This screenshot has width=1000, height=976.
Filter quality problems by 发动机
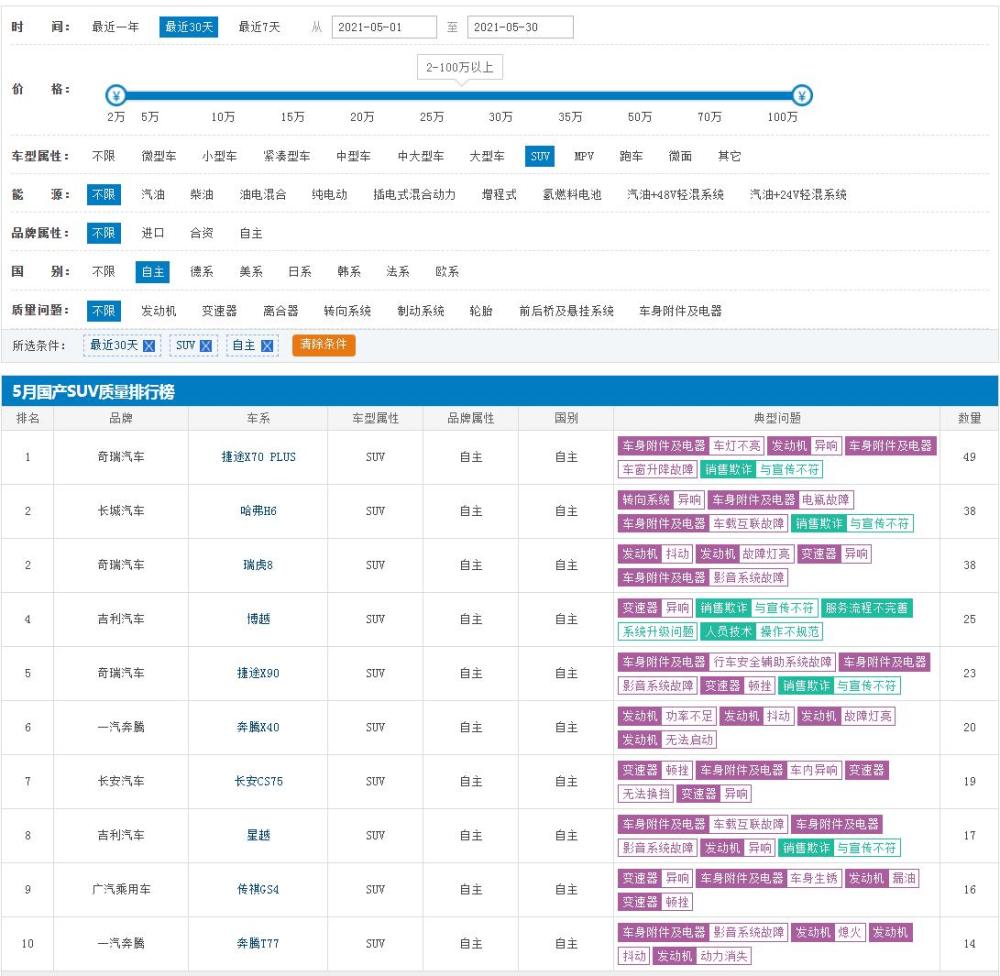158,311
